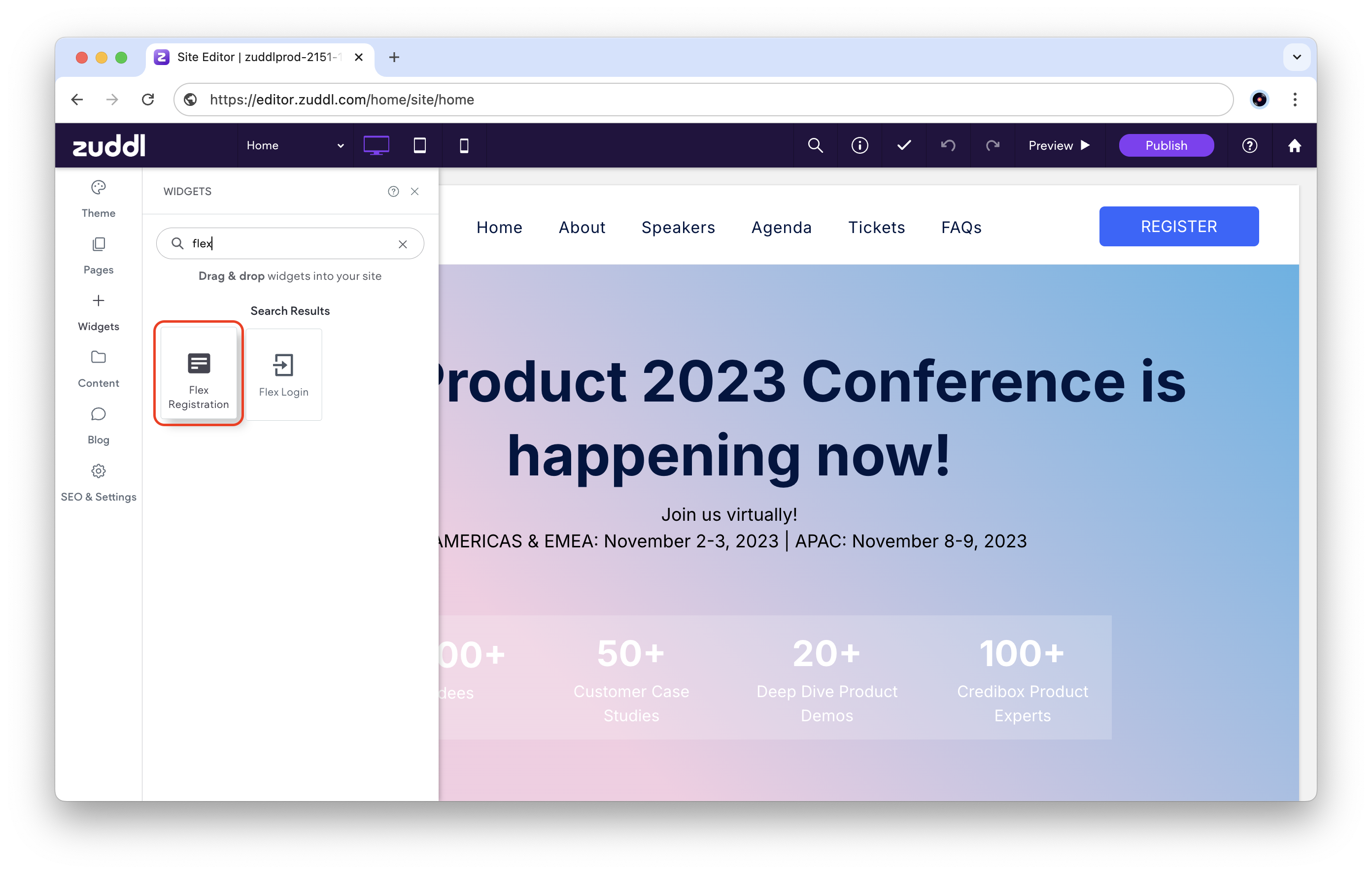This screenshot has width=1372, height=874.
Task: Open the site info icon
Action: [859, 145]
